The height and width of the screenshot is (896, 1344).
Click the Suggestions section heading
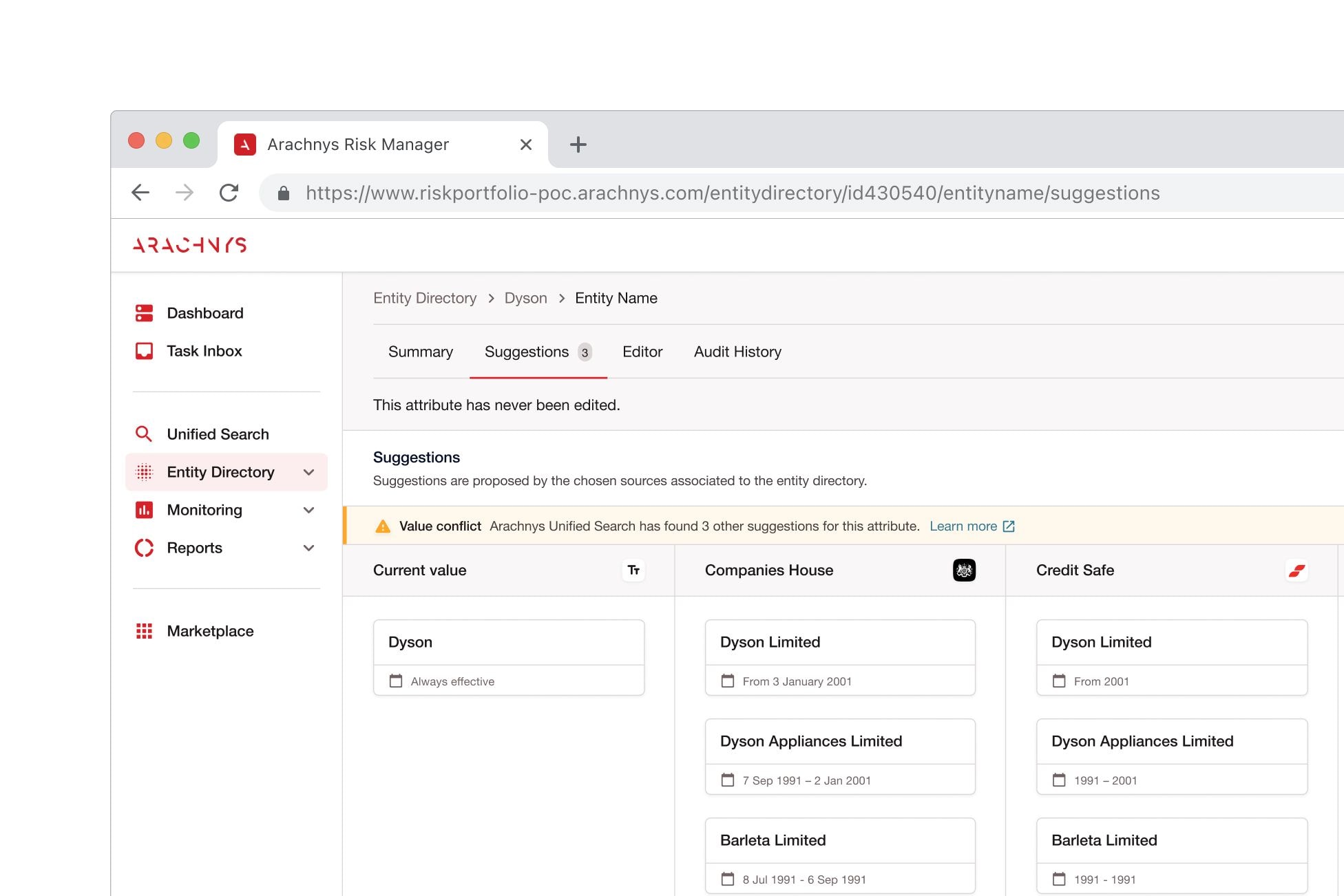[417, 458]
